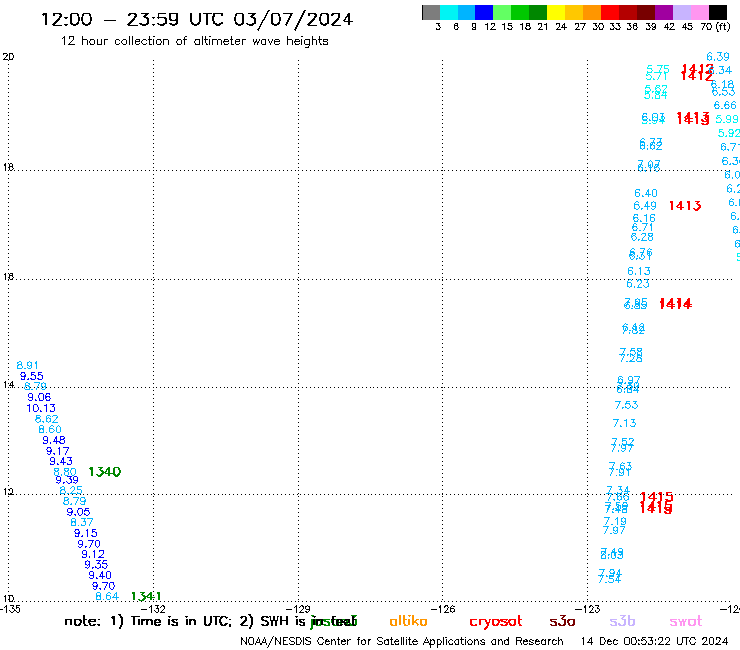Click the 'NOAA/NESDIS Center for Satellite Applications and Research' credit

[x=402, y=641]
